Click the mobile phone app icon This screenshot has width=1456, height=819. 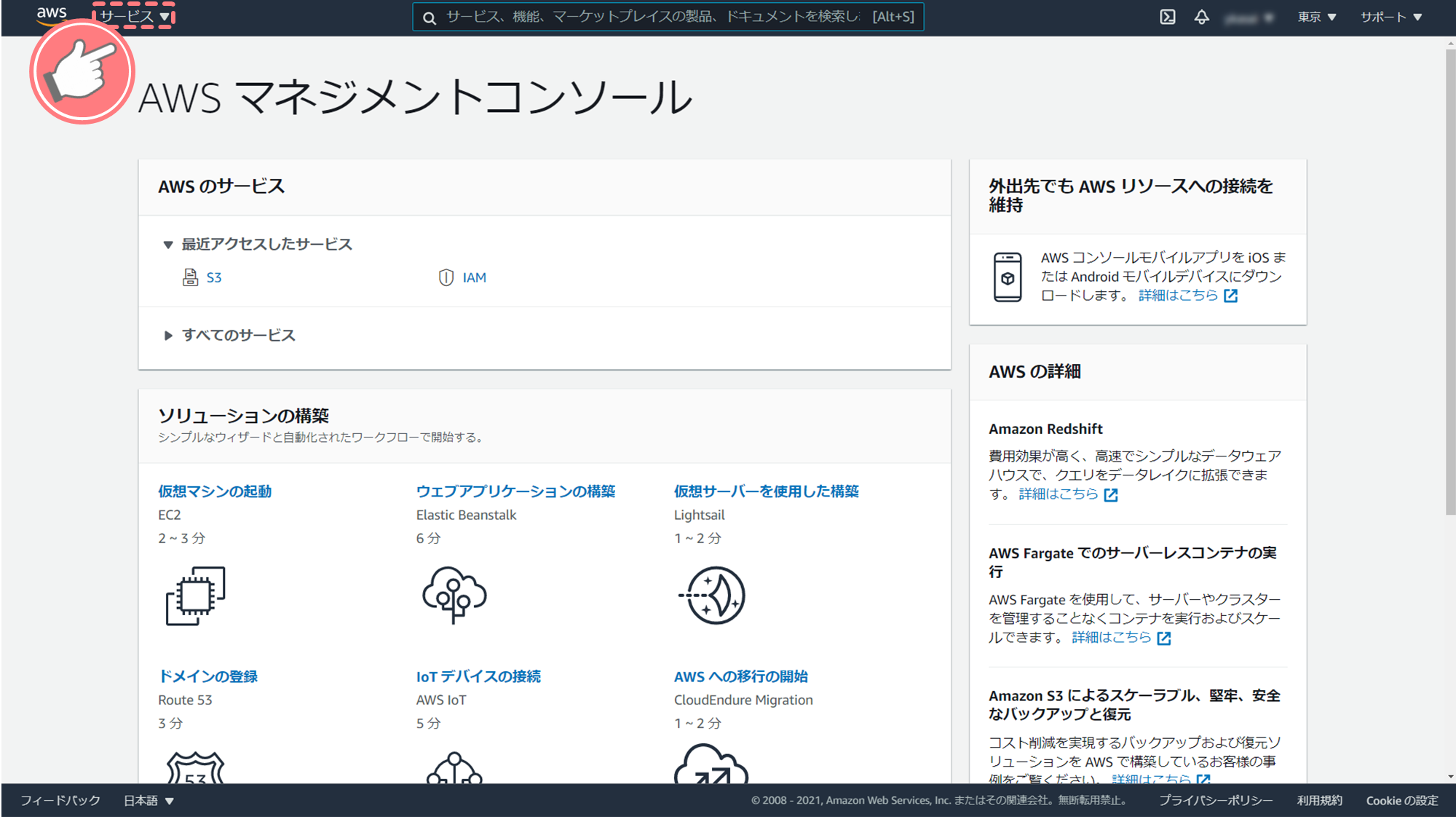coord(1008,277)
